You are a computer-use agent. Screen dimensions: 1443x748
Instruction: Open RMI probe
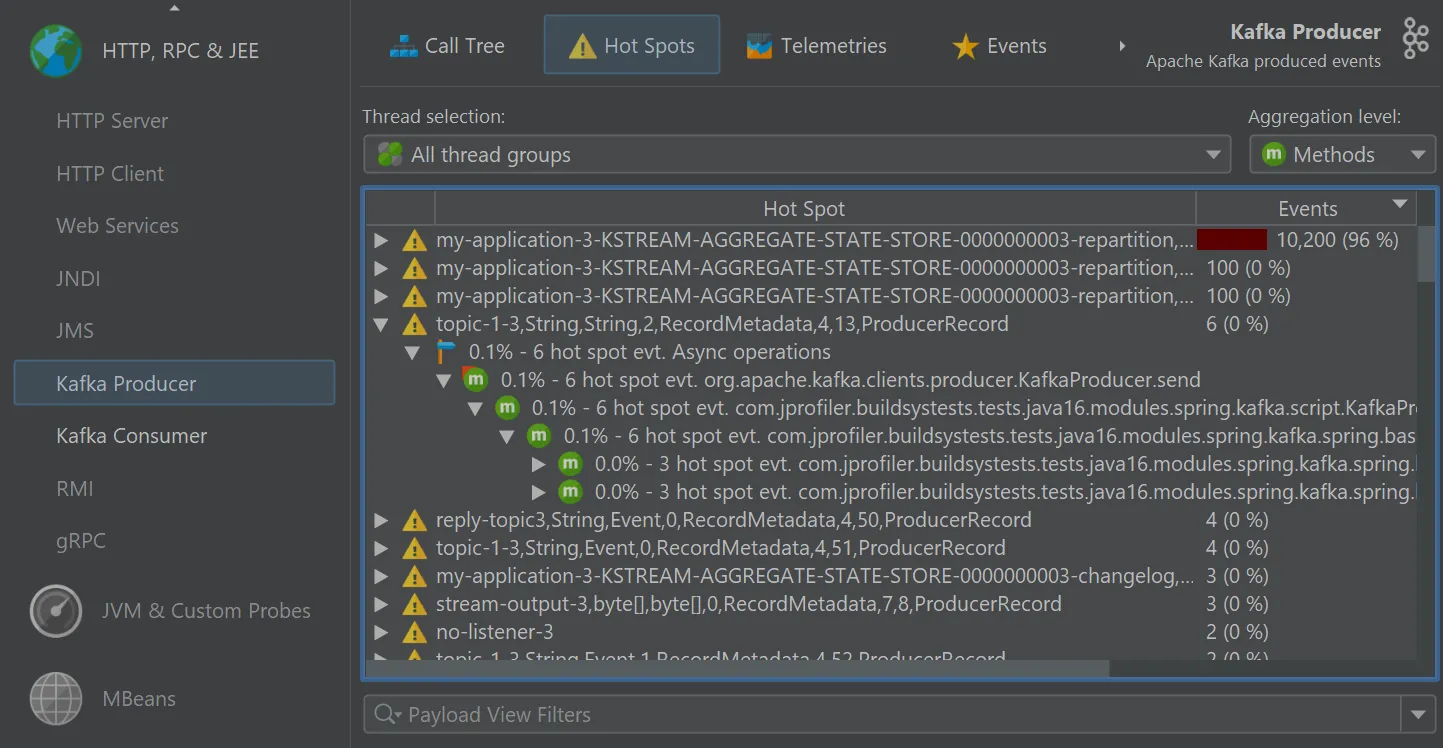pos(75,489)
